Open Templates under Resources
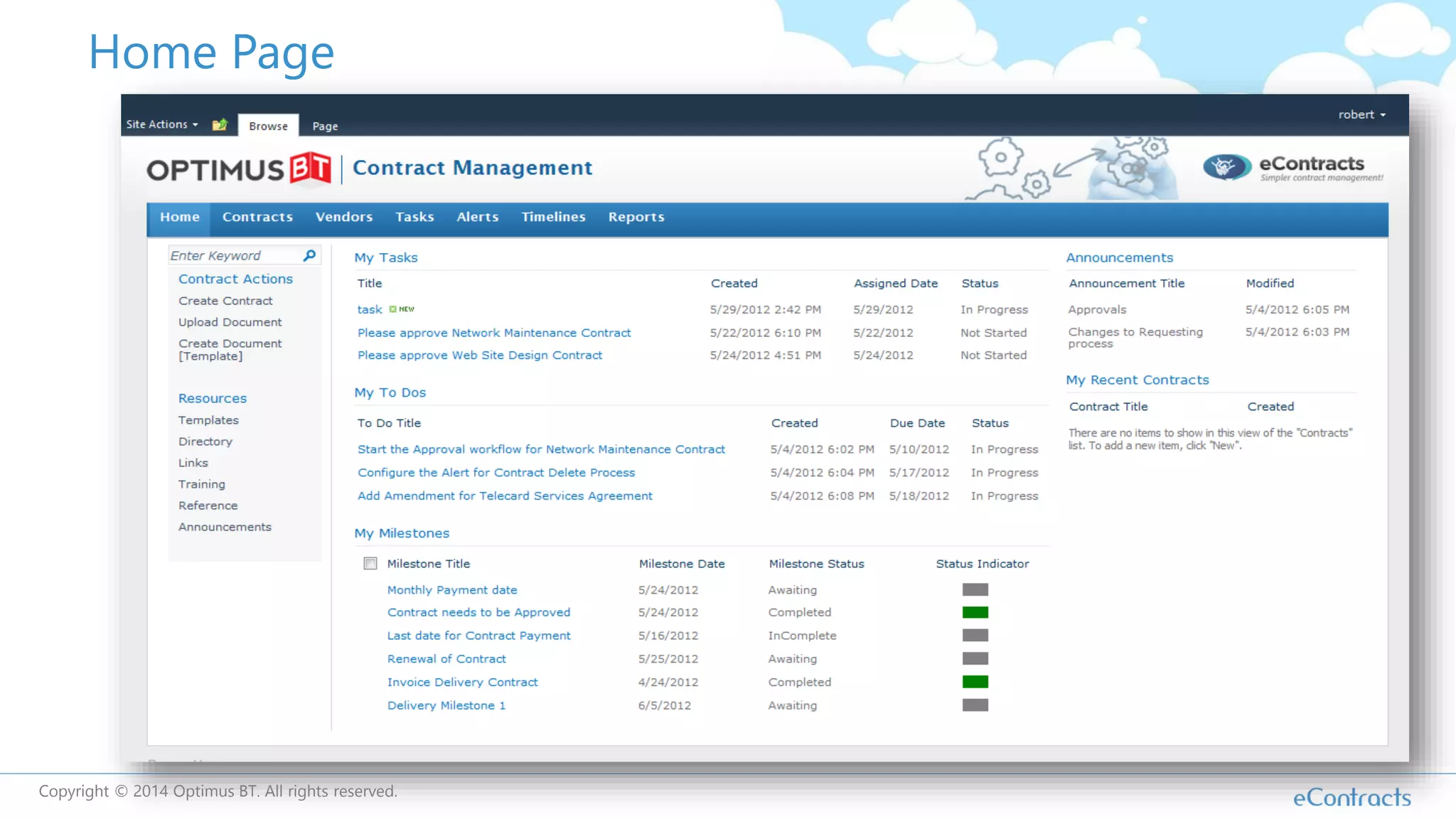The height and width of the screenshot is (819, 1456). click(208, 420)
